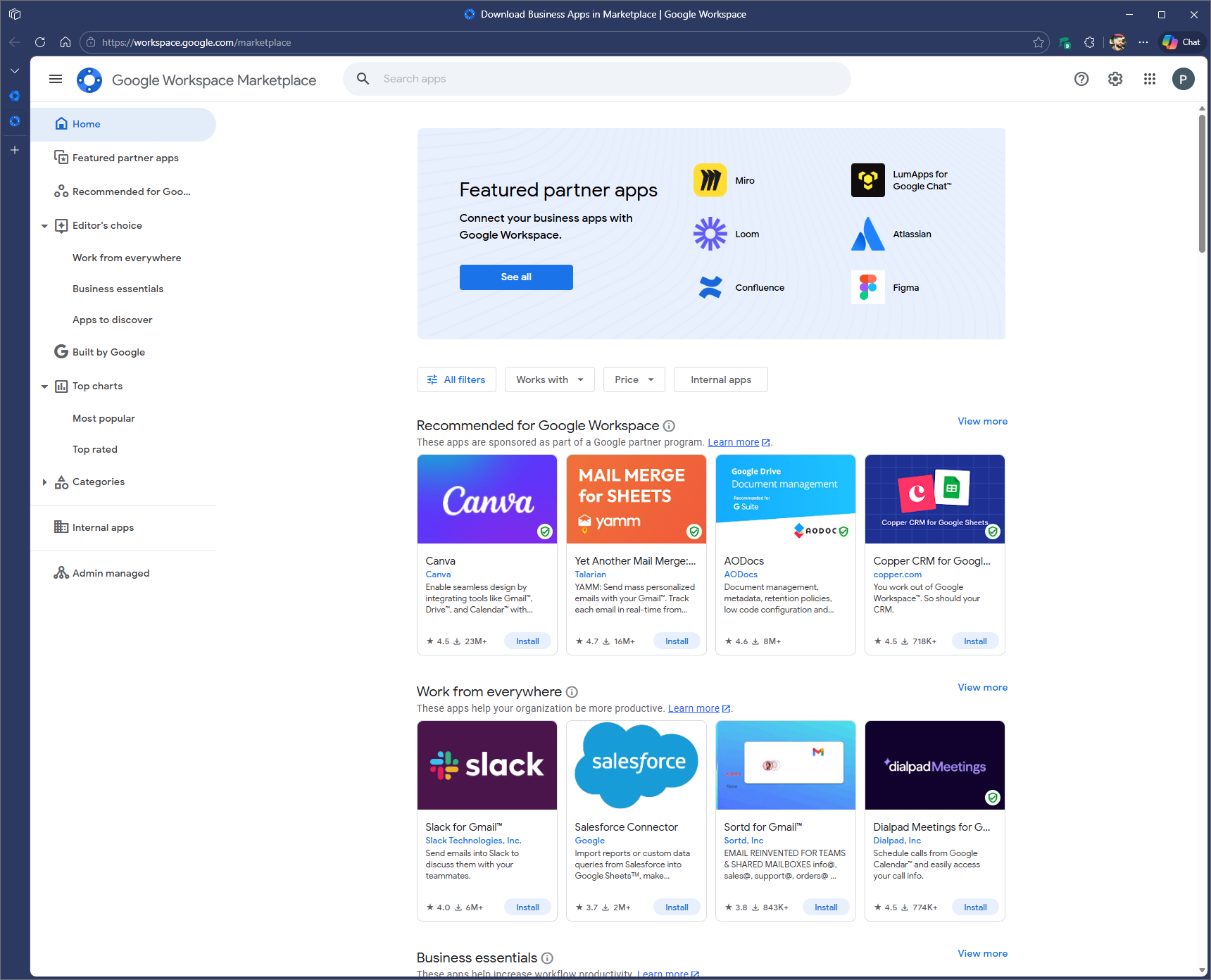Viewport: 1211px width, 980px height.
Task: Open the Figma featured app icon
Action: 867,287
